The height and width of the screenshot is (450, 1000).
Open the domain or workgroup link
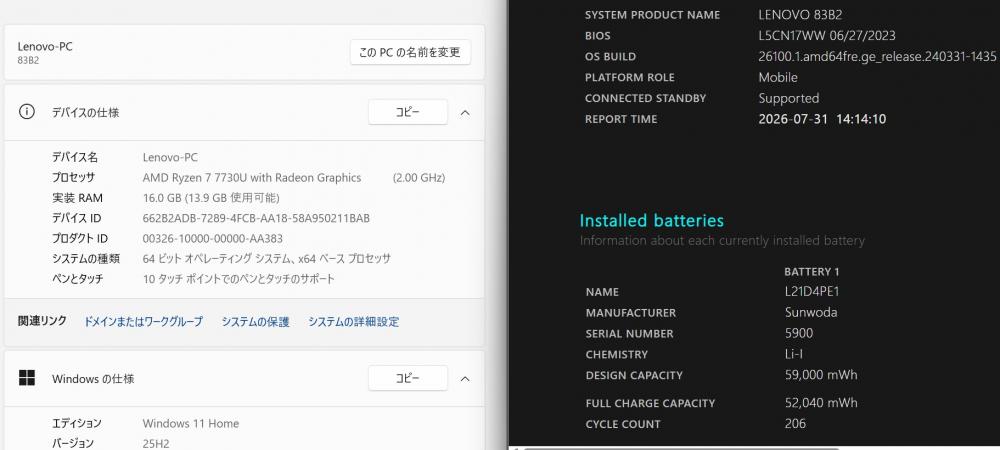pyautogui.click(x=143, y=322)
